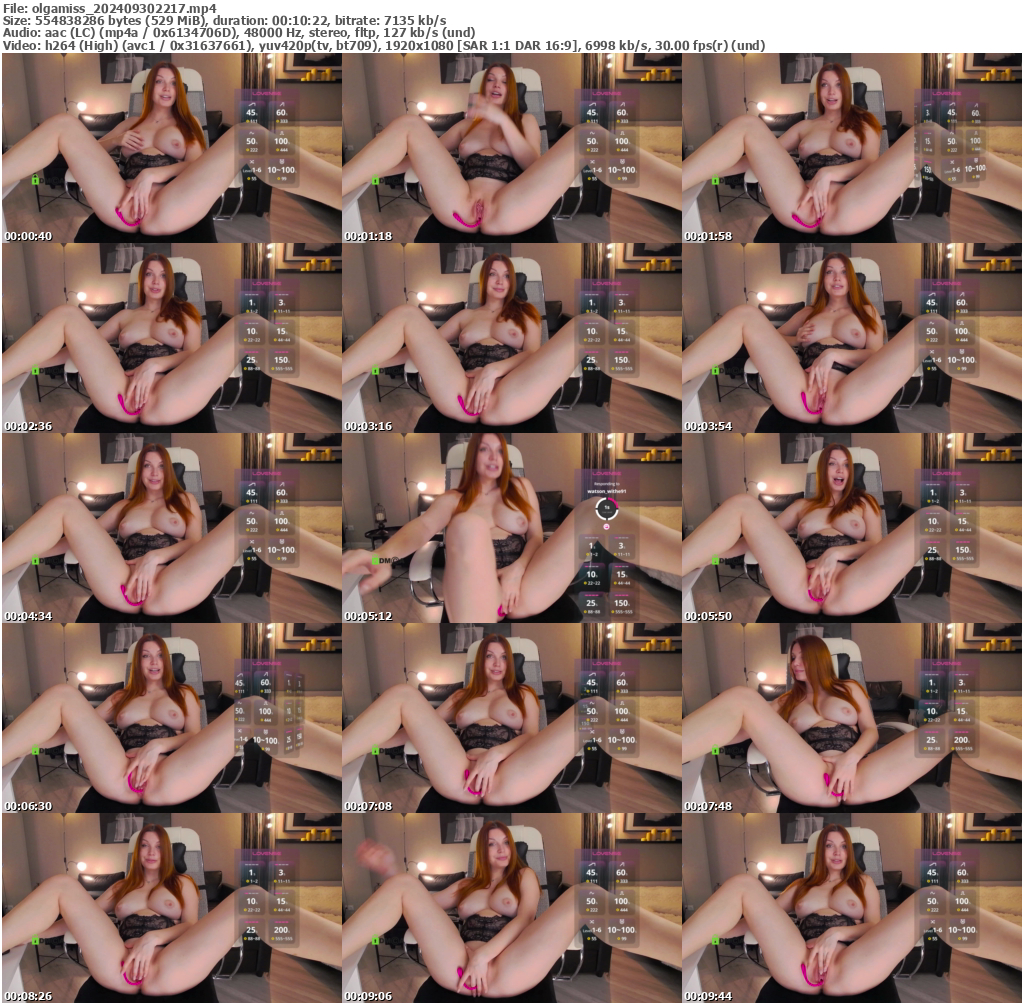Click the special-pattern icon on the 10~100 tile
The image size is (1024, 1003).
point(282,162)
